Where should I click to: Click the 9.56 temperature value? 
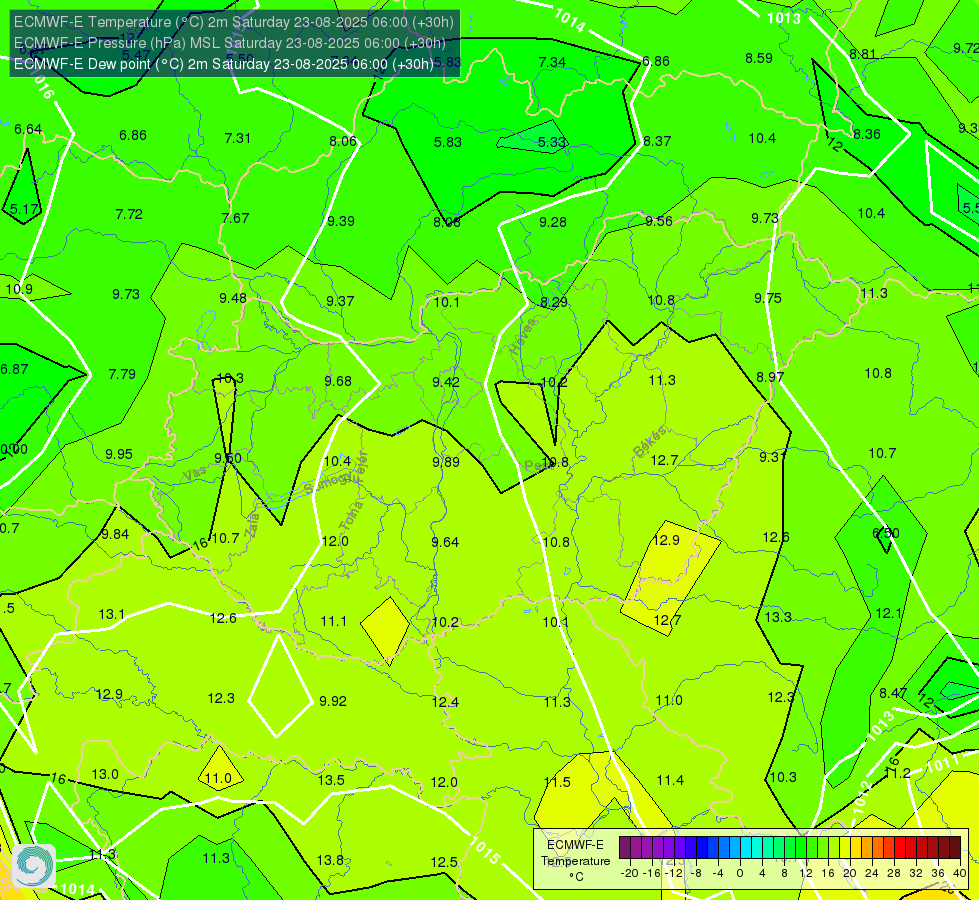click(659, 221)
